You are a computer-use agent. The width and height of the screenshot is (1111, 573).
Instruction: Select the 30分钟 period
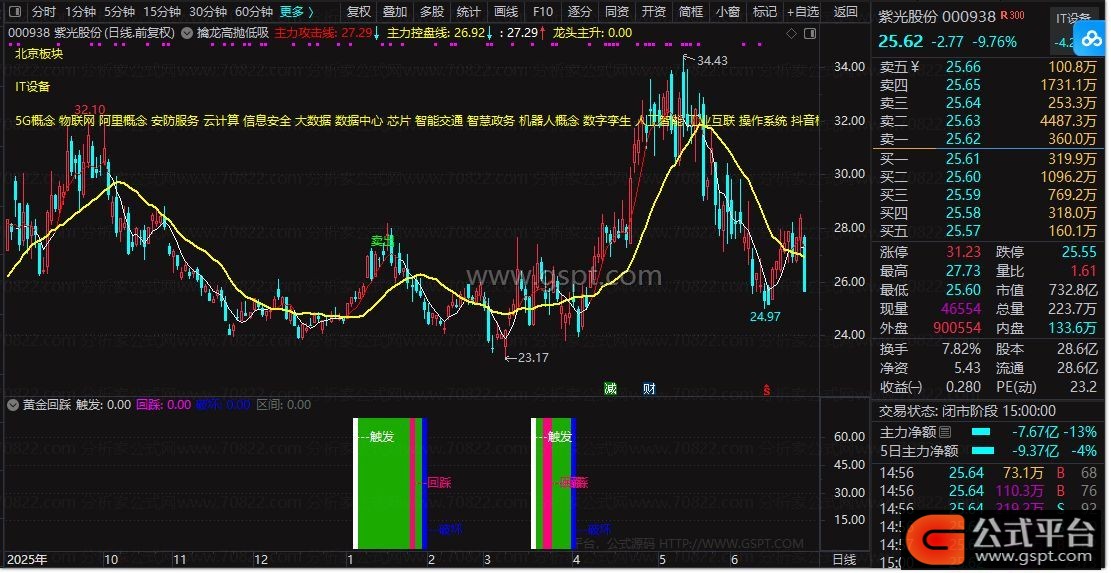click(x=208, y=11)
